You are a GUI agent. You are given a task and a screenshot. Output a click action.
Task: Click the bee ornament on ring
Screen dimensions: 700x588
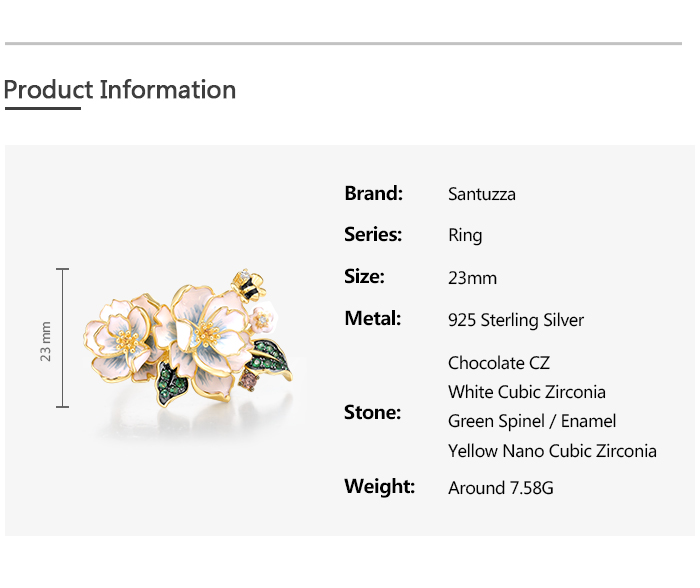(x=246, y=285)
